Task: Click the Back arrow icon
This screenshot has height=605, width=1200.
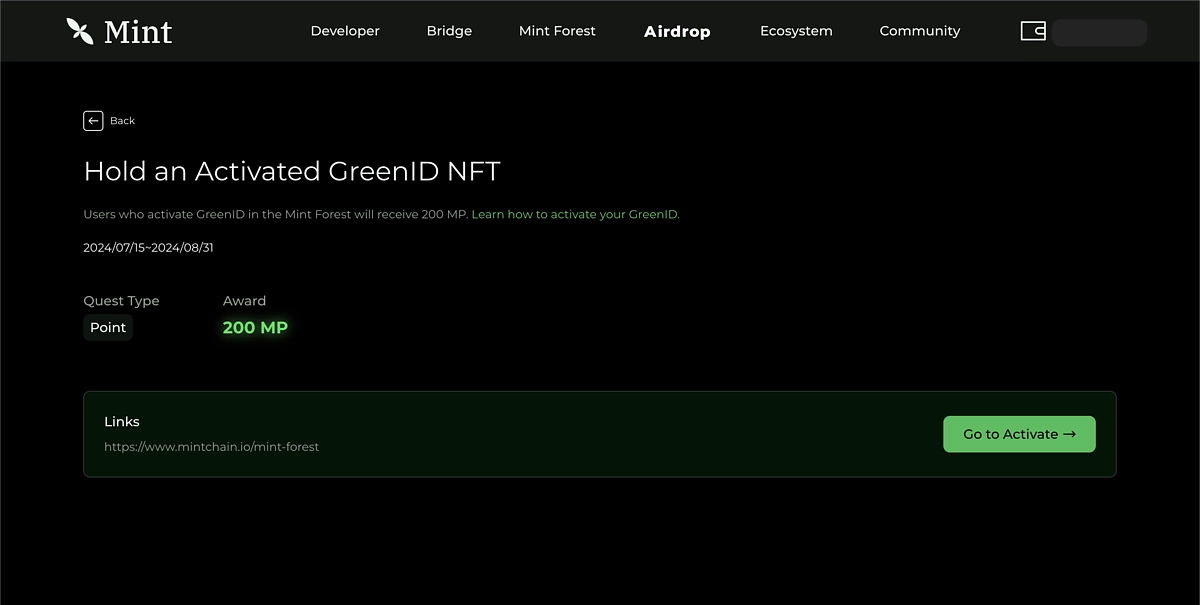Action: pyautogui.click(x=93, y=121)
